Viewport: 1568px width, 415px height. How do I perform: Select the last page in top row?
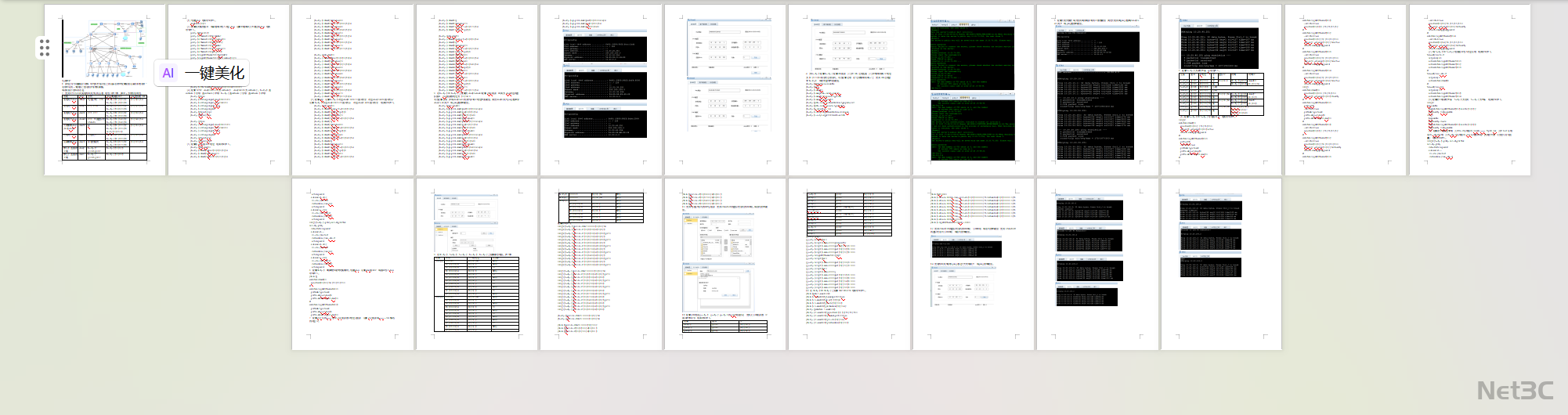(1469, 90)
